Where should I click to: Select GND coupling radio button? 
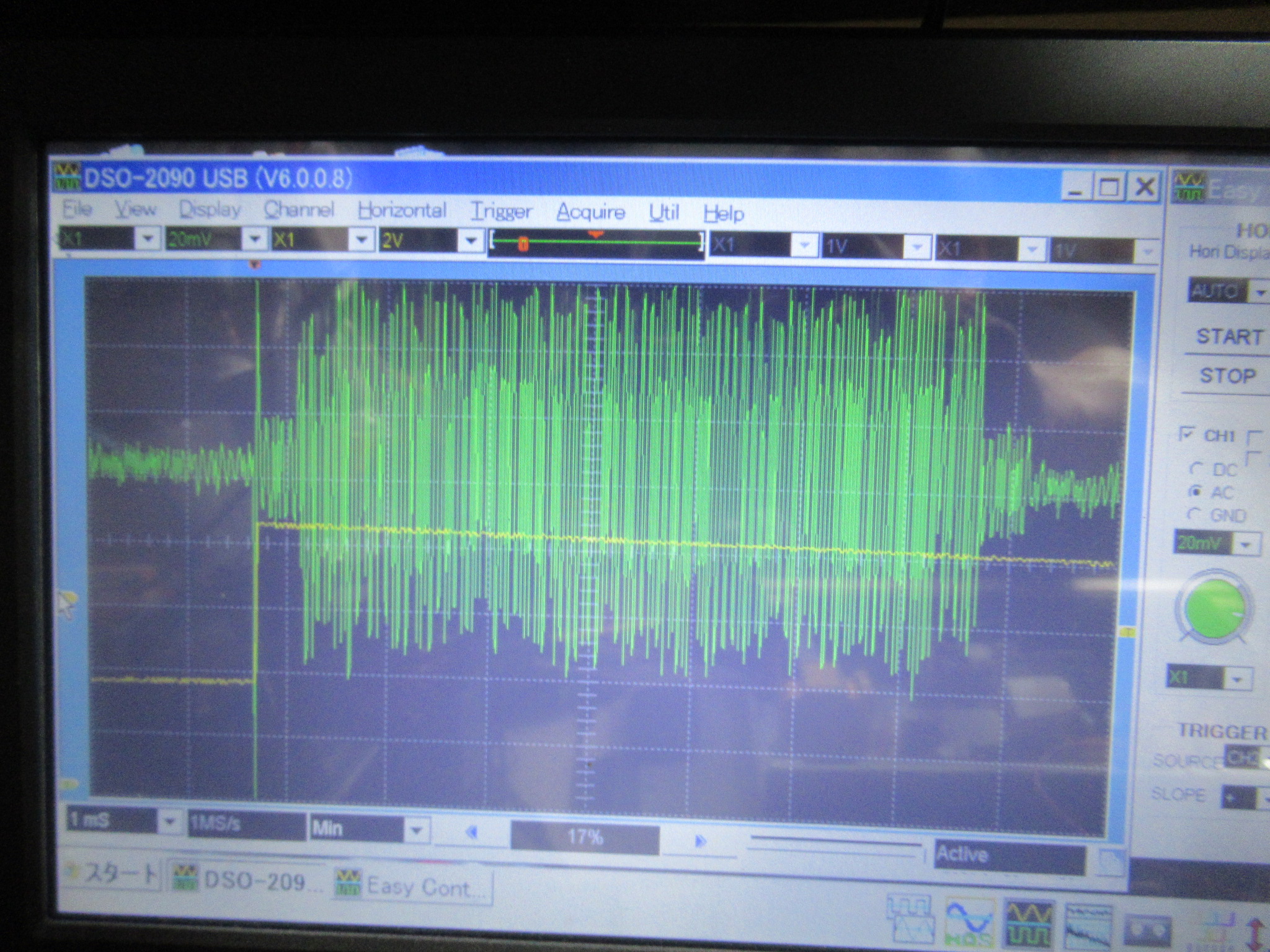pyautogui.click(x=1192, y=514)
